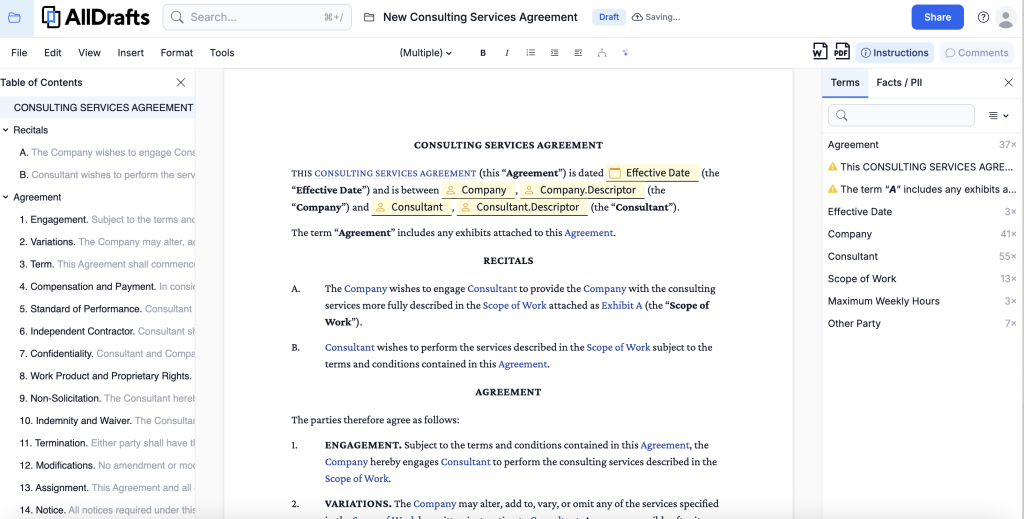
Task: Click the folder icon at top left
Action: pos(14,17)
